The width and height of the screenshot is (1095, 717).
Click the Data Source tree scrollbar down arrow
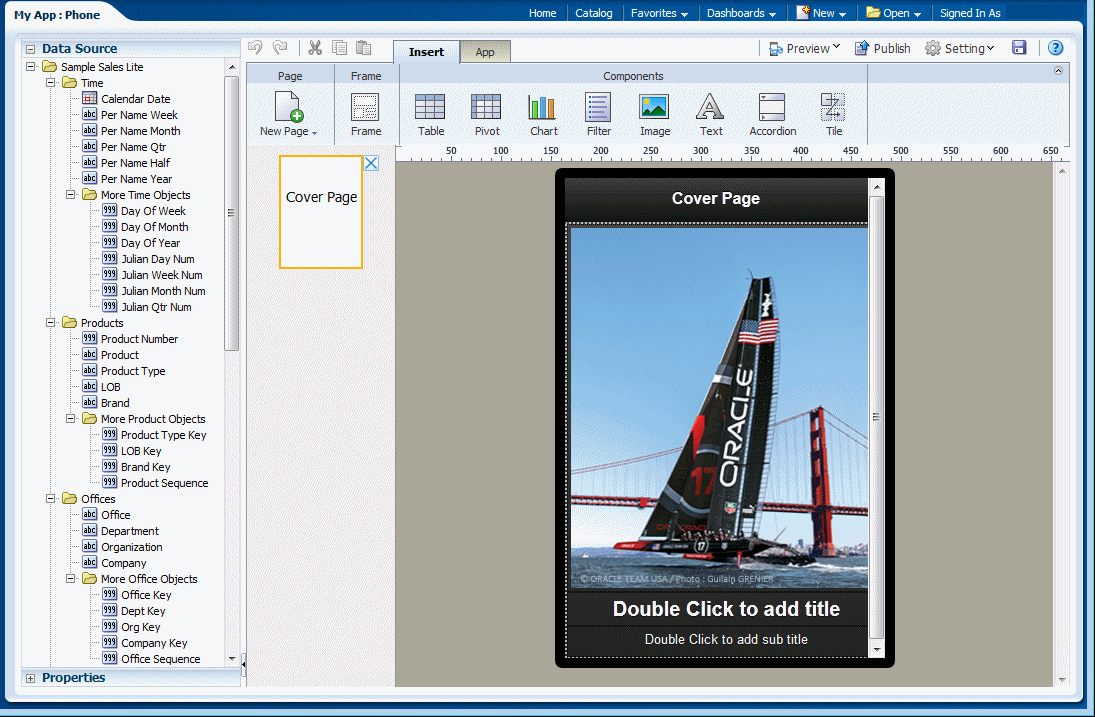[x=232, y=658]
